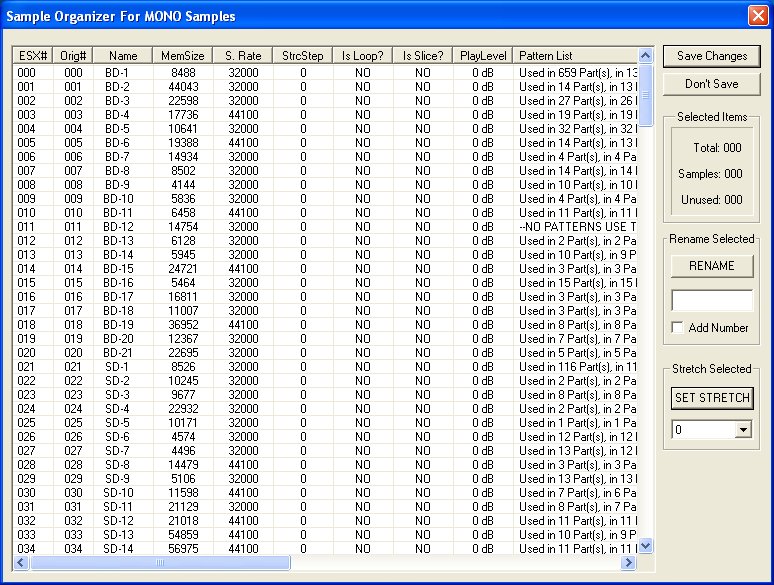Focus the rename text input field
Image resolution: width=774 pixels, height=585 pixels.
[712, 300]
